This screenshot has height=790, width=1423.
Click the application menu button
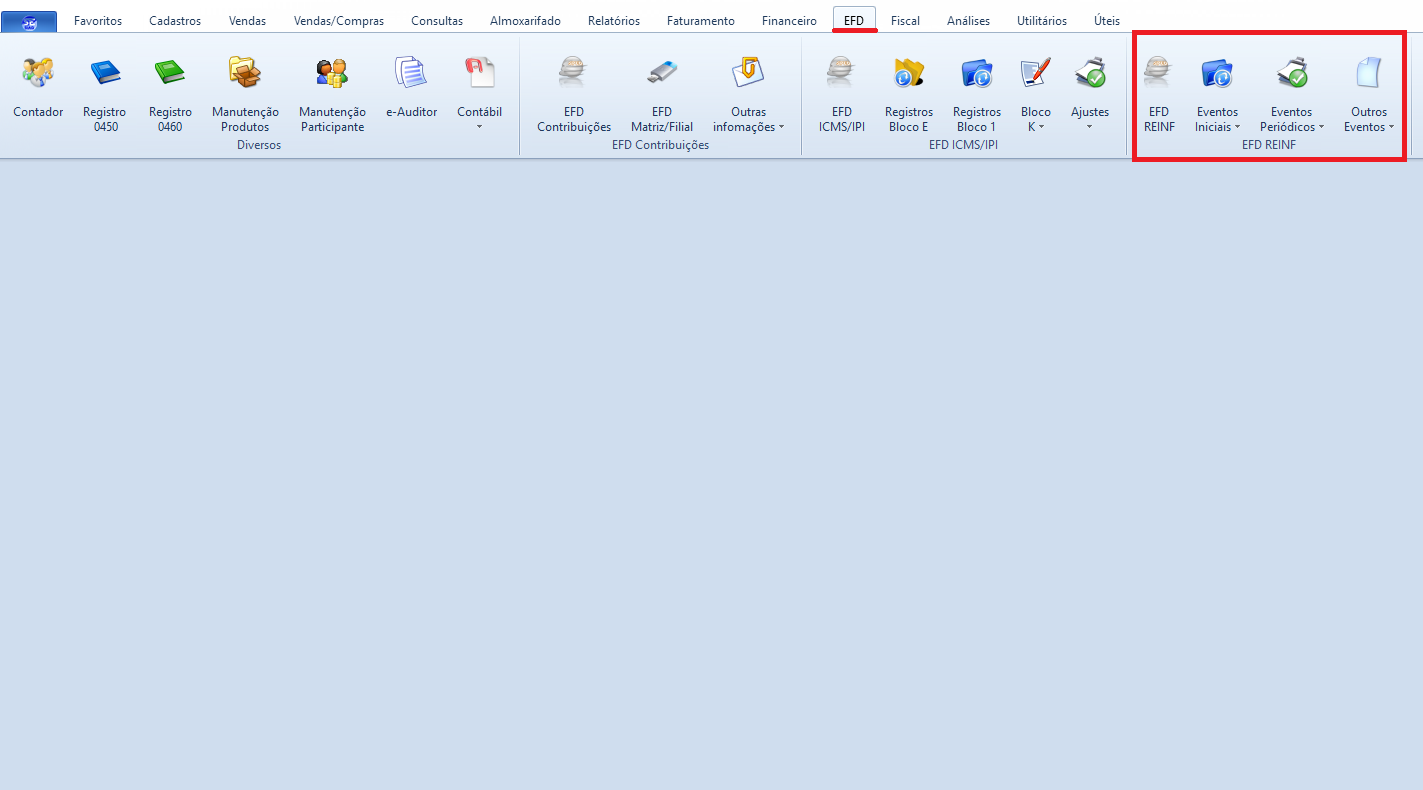[x=29, y=21]
